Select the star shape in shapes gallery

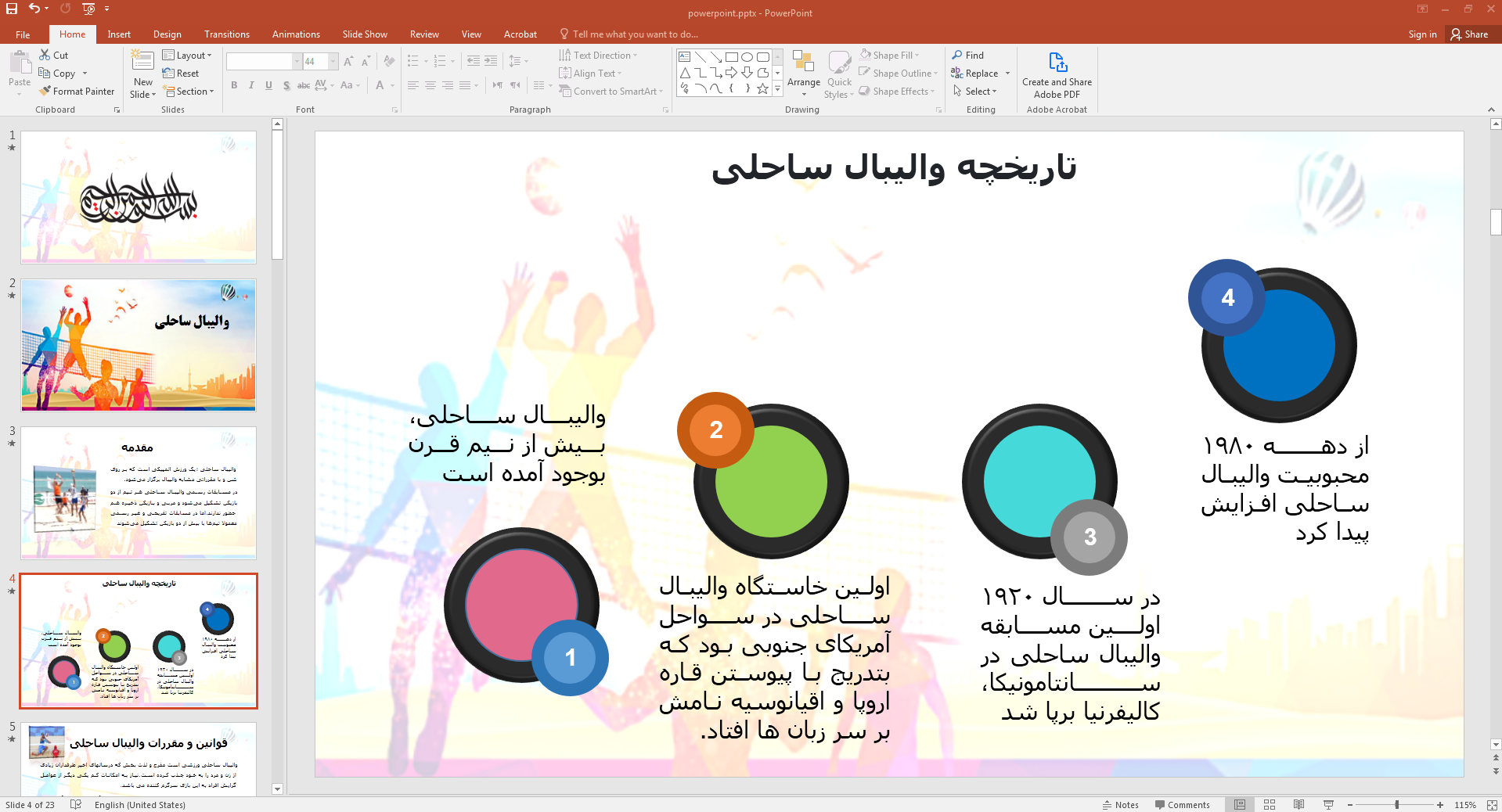[762, 88]
